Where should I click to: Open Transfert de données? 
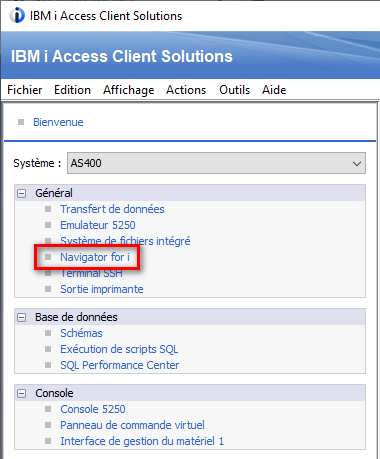(x=112, y=209)
